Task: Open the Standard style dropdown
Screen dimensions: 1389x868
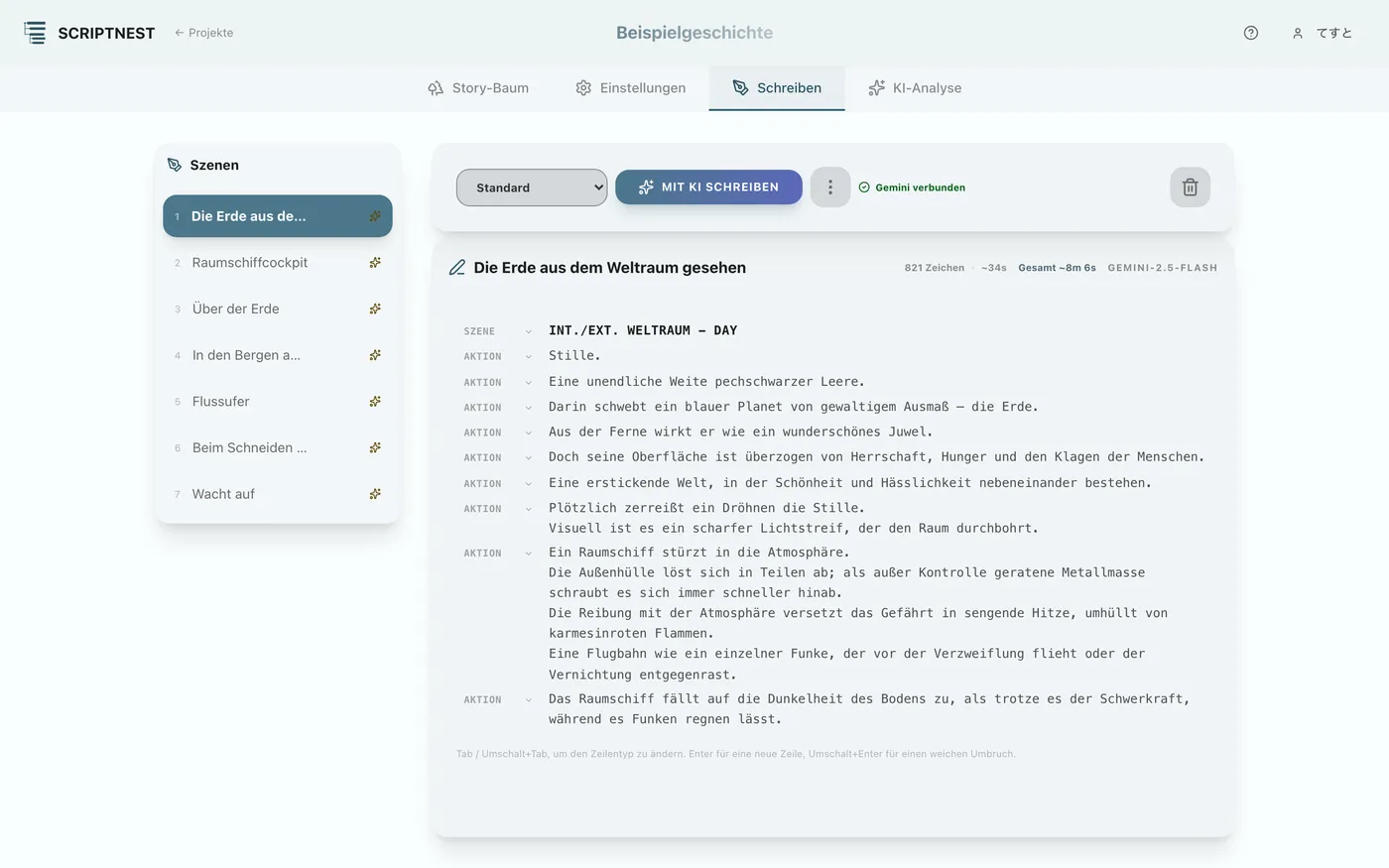Action: (532, 187)
